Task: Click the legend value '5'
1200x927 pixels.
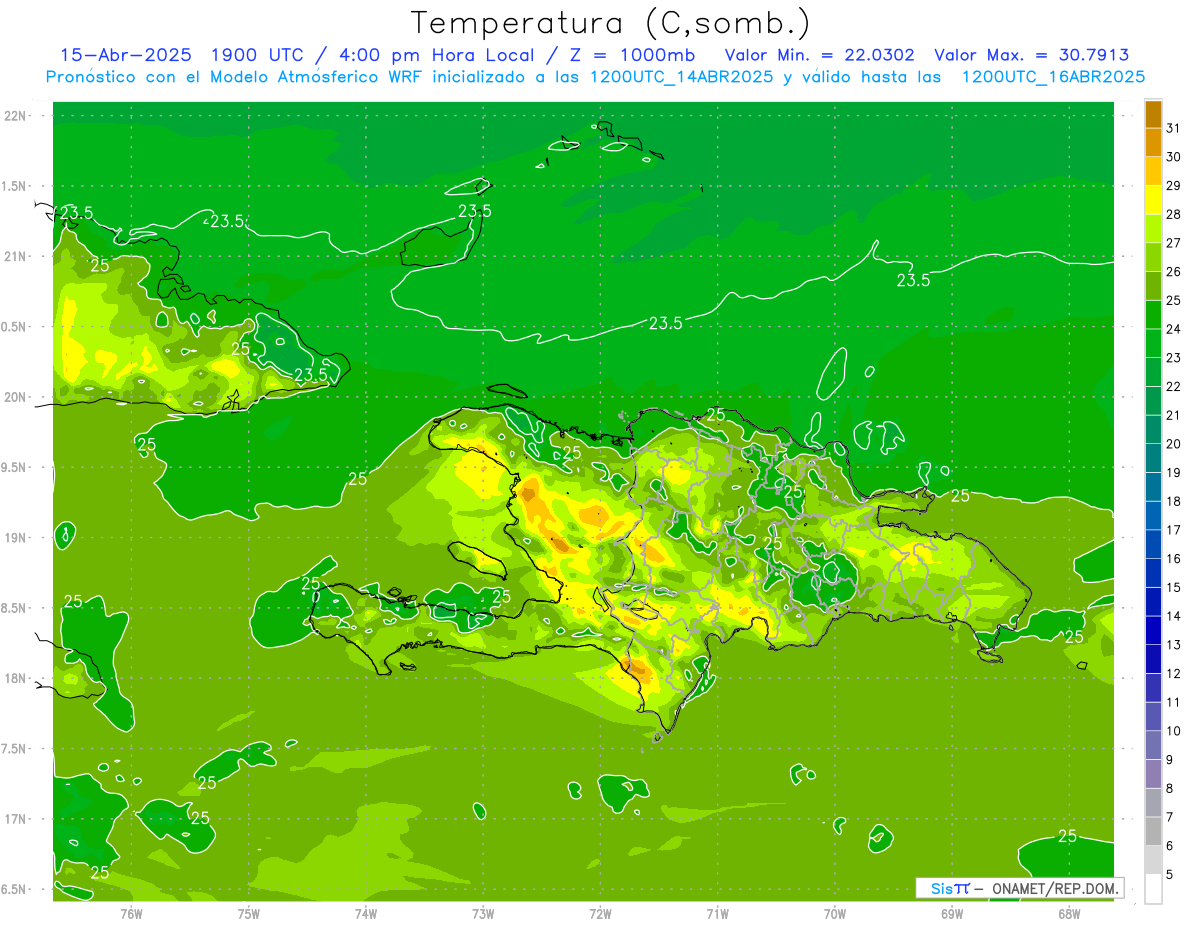Action: (1170, 874)
